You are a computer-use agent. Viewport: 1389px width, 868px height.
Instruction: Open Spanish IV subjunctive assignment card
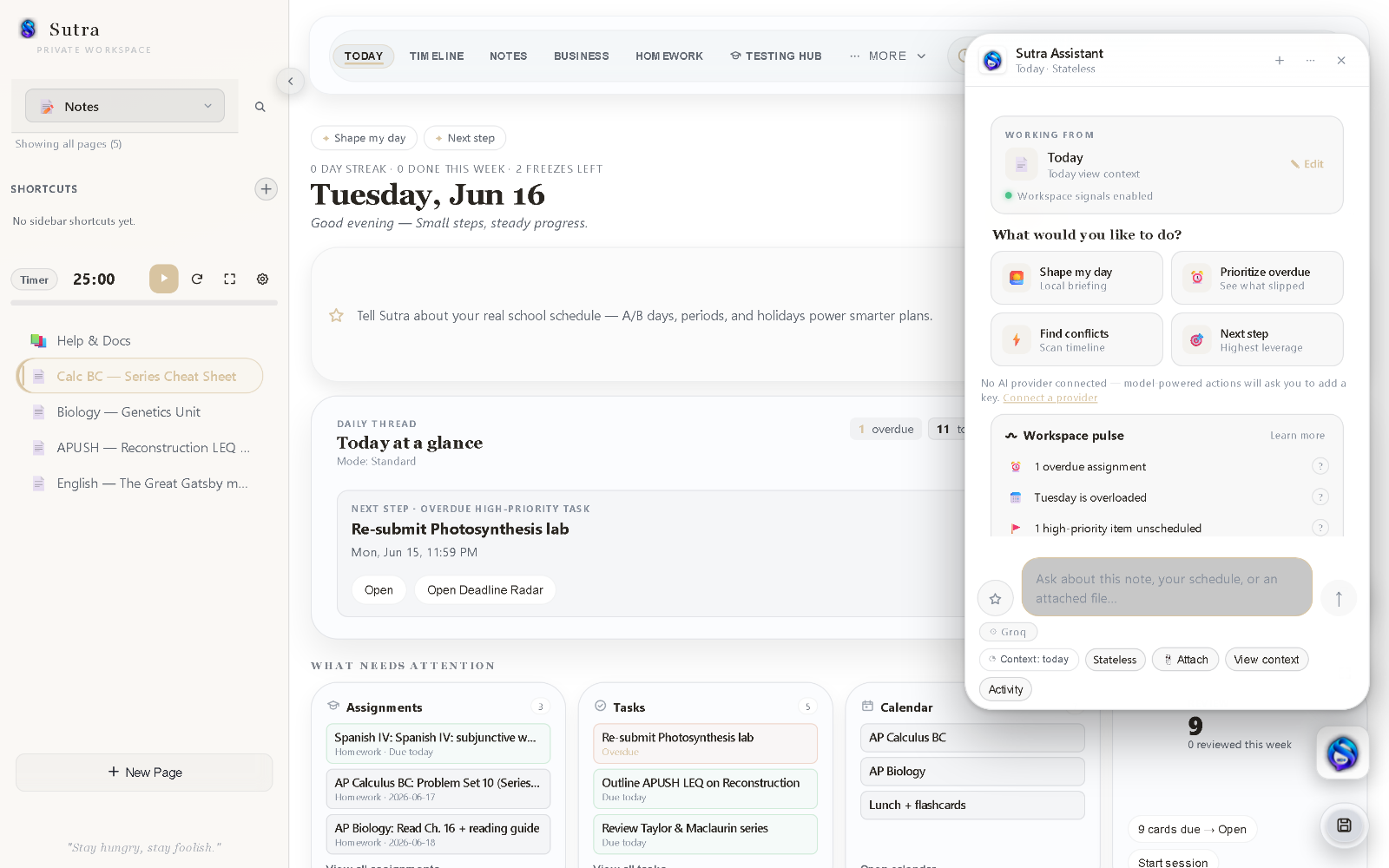coord(438,743)
